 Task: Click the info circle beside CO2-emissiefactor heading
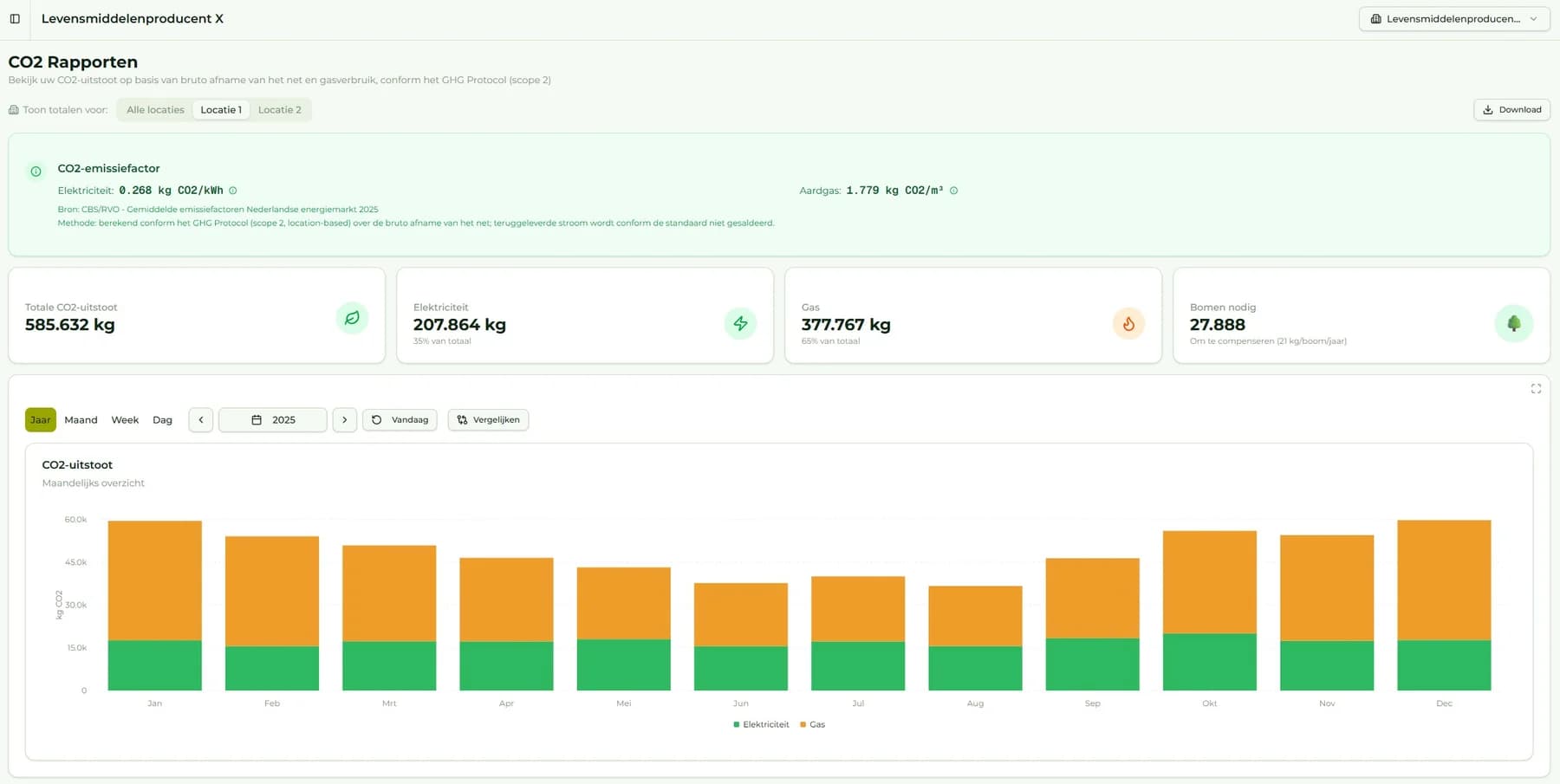[36, 172]
